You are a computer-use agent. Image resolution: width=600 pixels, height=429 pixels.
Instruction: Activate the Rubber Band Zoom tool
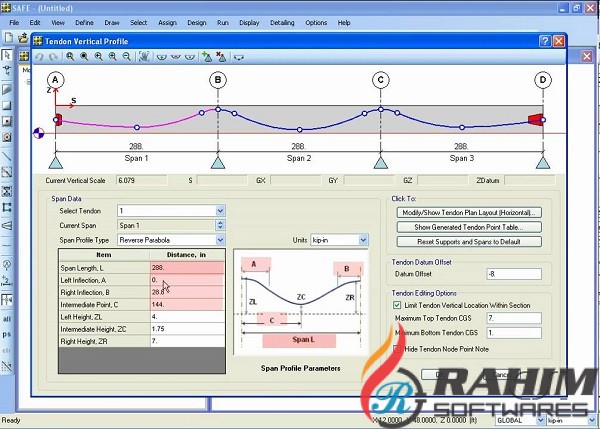(70, 57)
